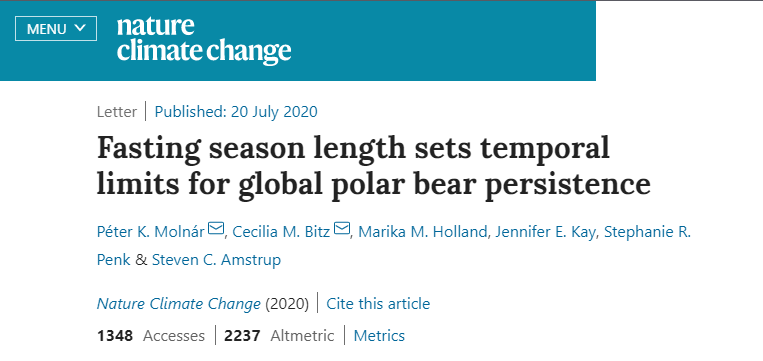Click envelope icon next to Cecilia M. Bitz
The width and height of the screenshot is (763, 361).
(342, 228)
